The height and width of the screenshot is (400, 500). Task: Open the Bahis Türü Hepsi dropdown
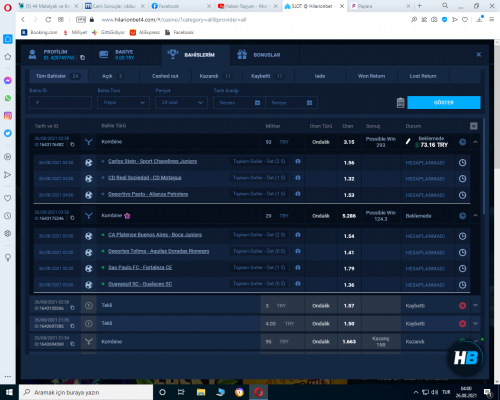click(123, 103)
